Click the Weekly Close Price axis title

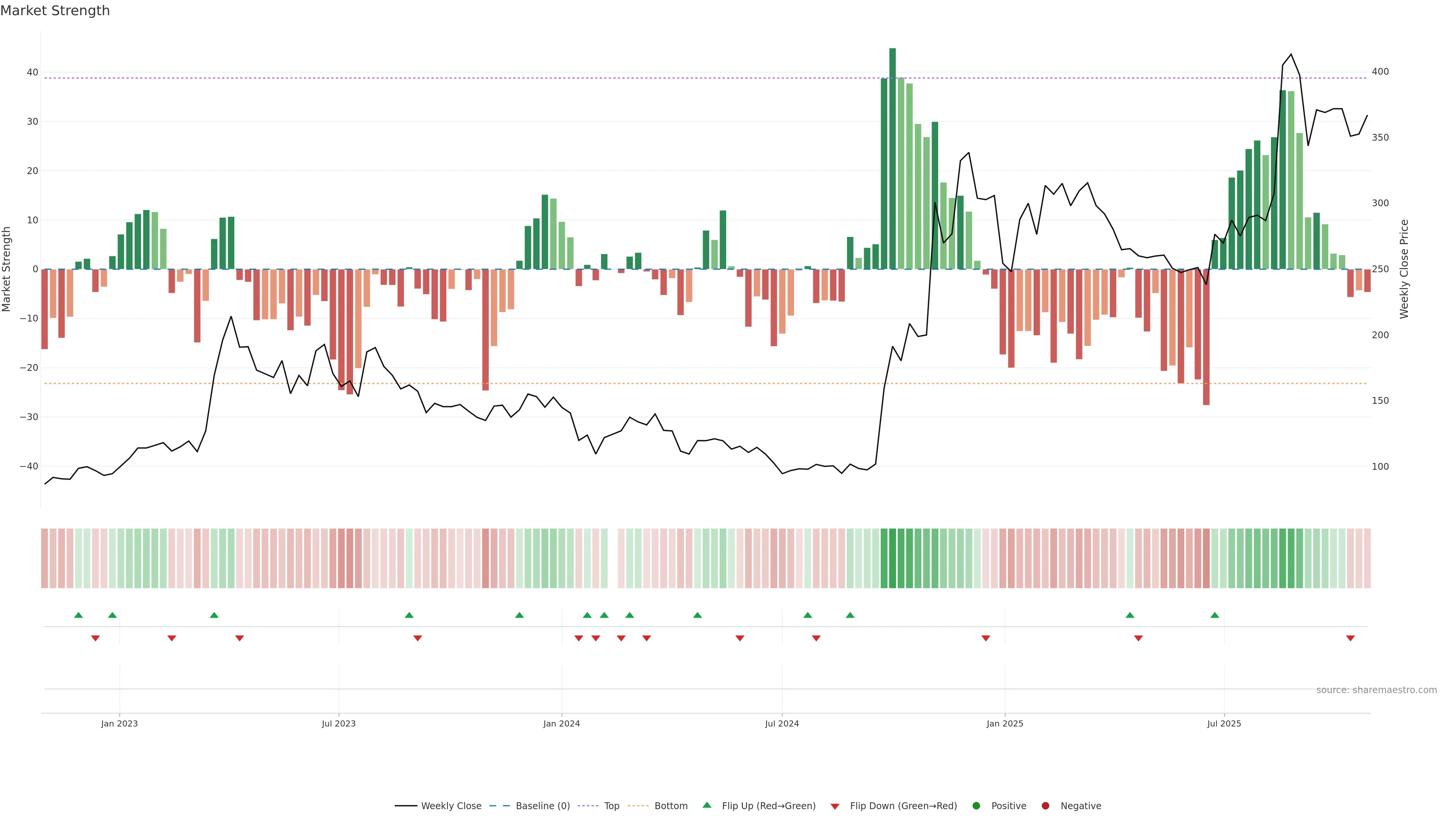tap(1404, 269)
